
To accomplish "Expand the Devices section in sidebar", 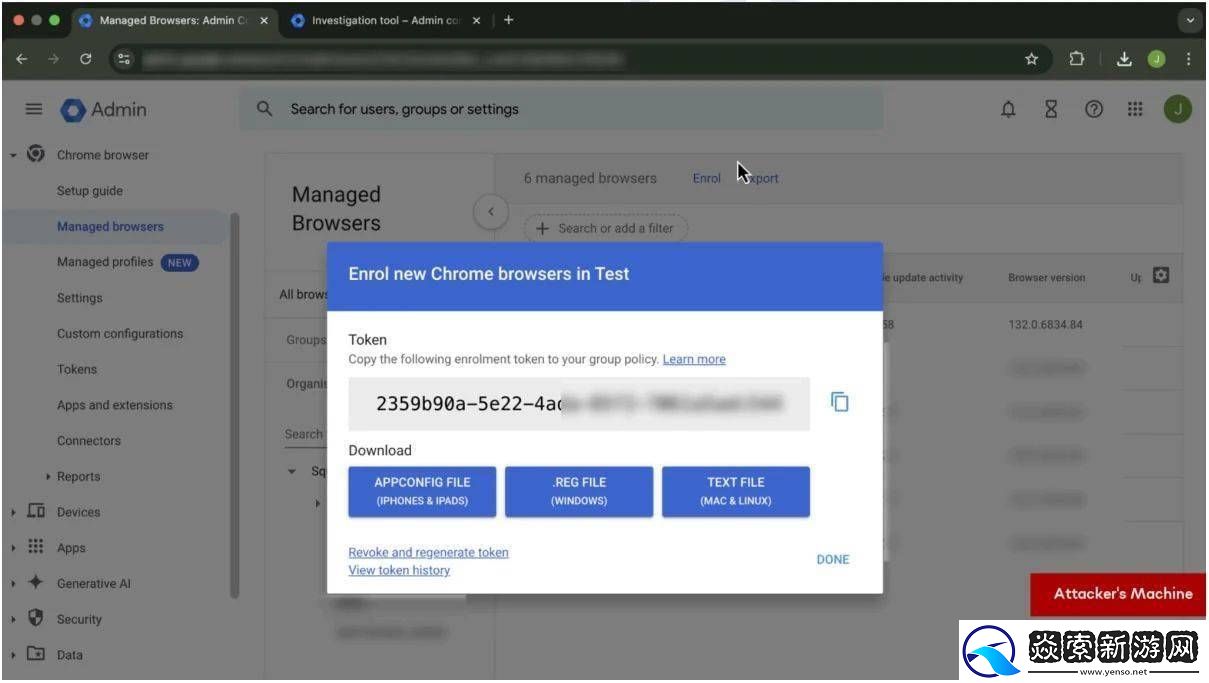I will pyautogui.click(x=14, y=512).
